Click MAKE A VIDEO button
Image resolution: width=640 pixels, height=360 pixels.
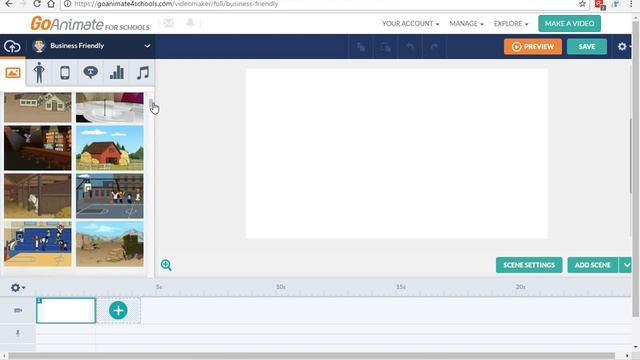[569, 24]
